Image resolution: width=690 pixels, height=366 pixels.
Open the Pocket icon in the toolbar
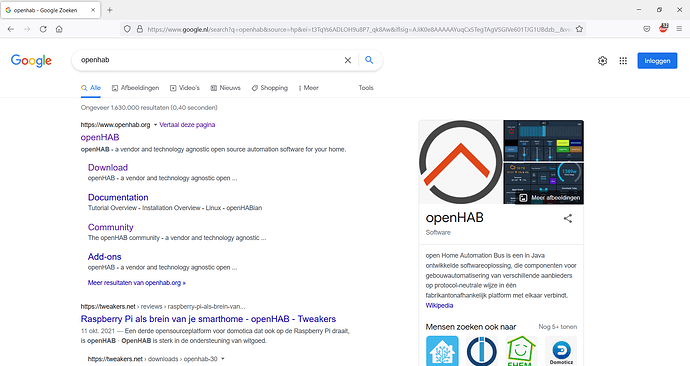646,29
